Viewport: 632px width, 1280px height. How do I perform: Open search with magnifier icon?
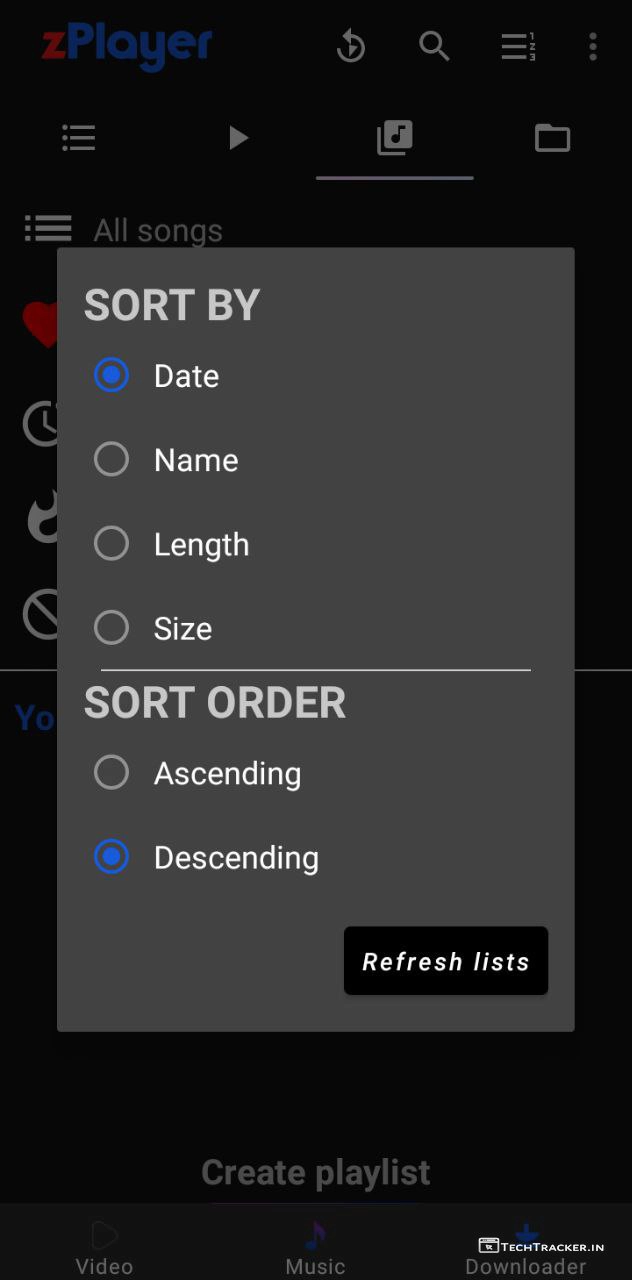pos(434,46)
